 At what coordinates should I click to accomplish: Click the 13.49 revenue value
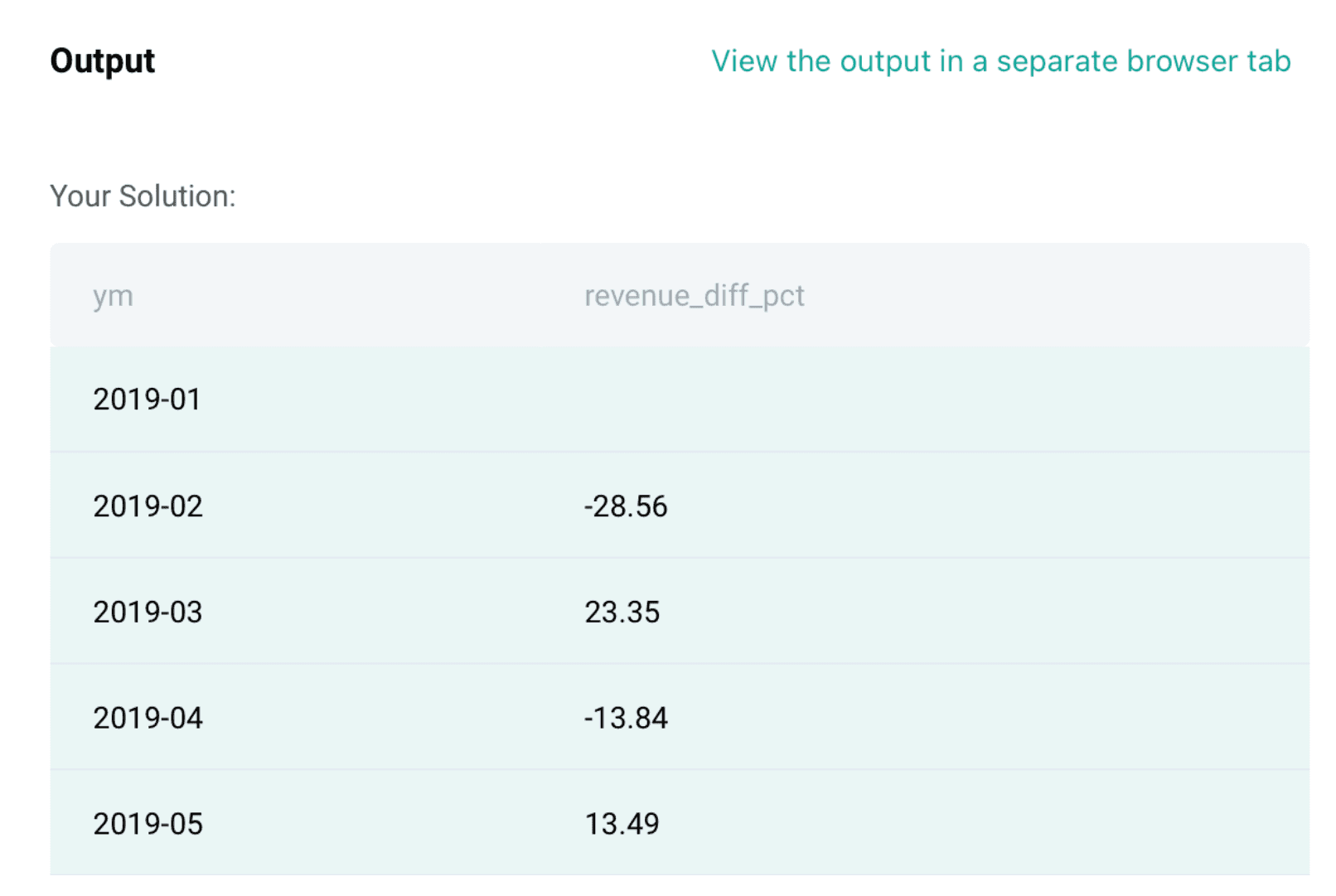(x=622, y=824)
